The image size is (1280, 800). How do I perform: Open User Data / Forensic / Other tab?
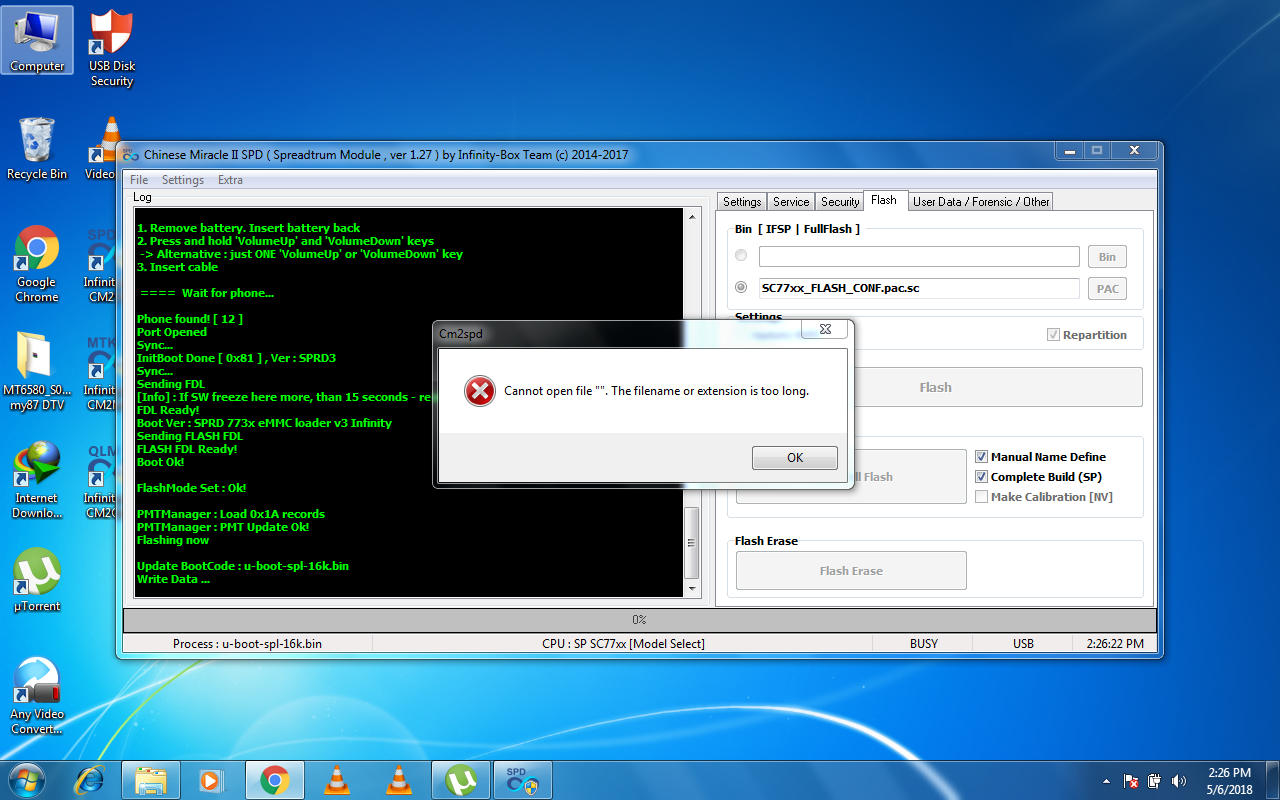point(981,201)
